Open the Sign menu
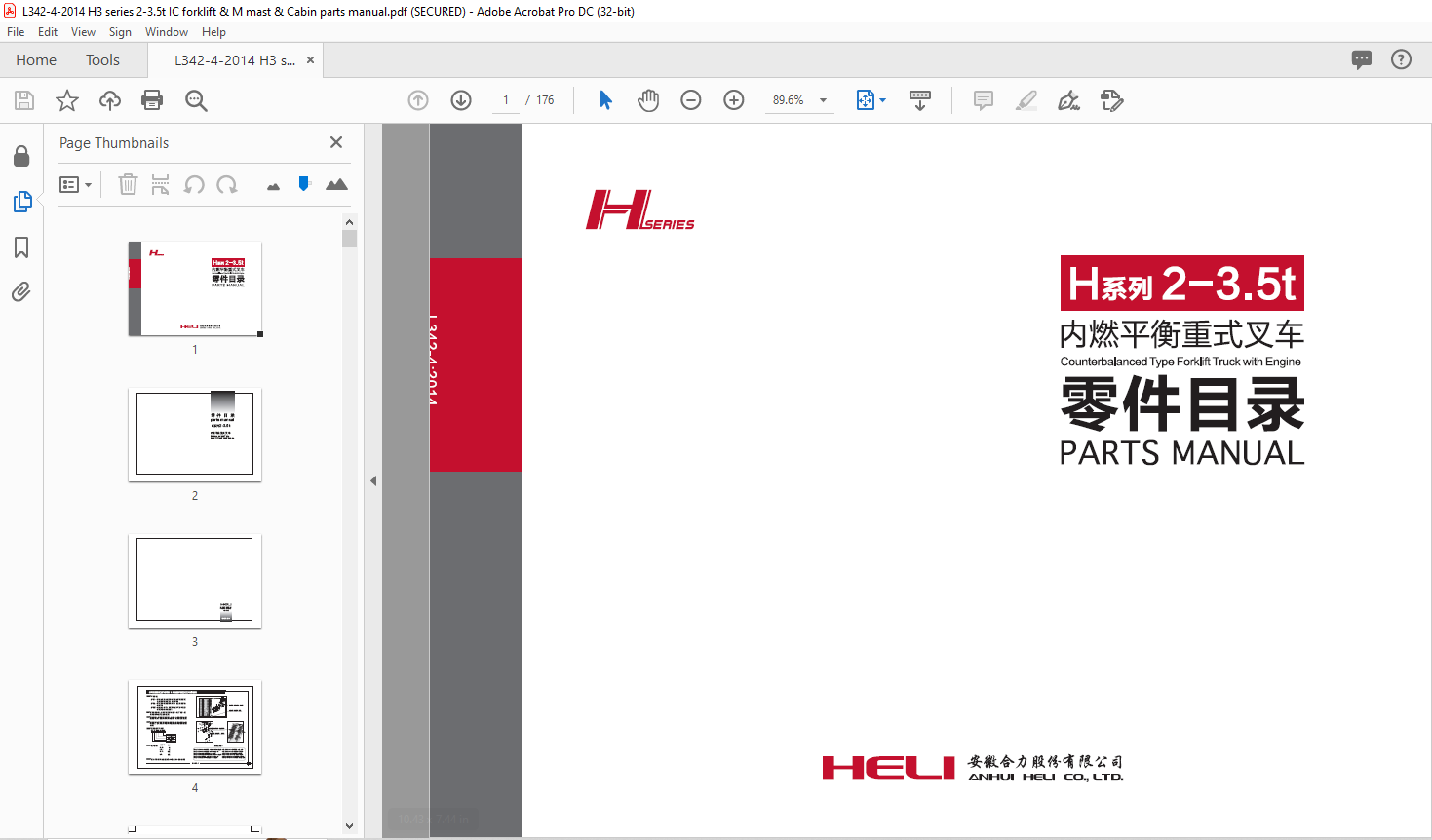Image resolution: width=1432 pixels, height=840 pixels. [x=120, y=32]
